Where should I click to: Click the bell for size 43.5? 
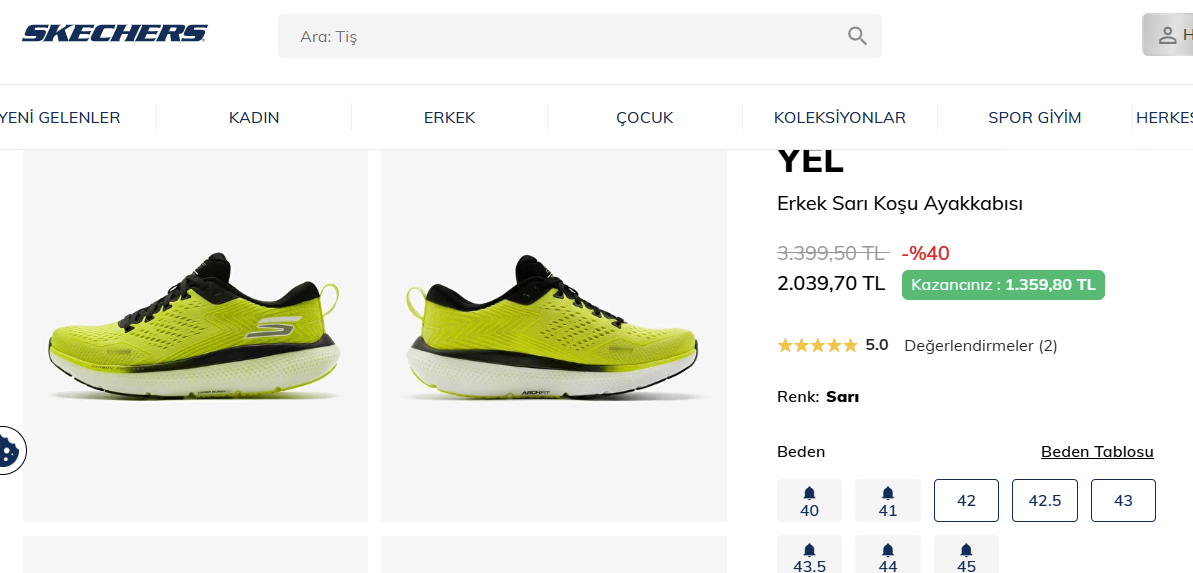click(810, 550)
